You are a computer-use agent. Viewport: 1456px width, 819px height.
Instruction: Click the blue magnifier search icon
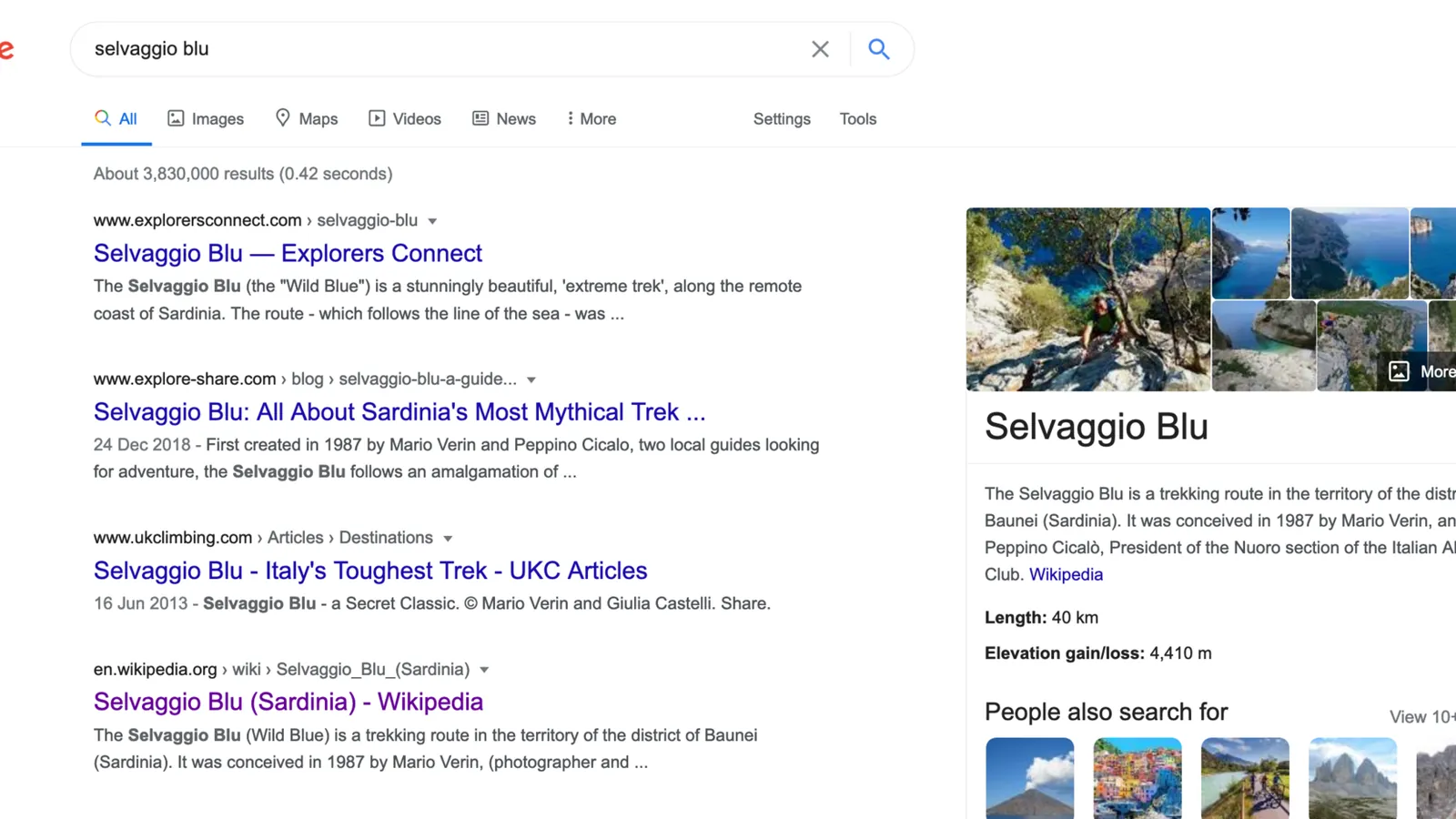[878, 49]
